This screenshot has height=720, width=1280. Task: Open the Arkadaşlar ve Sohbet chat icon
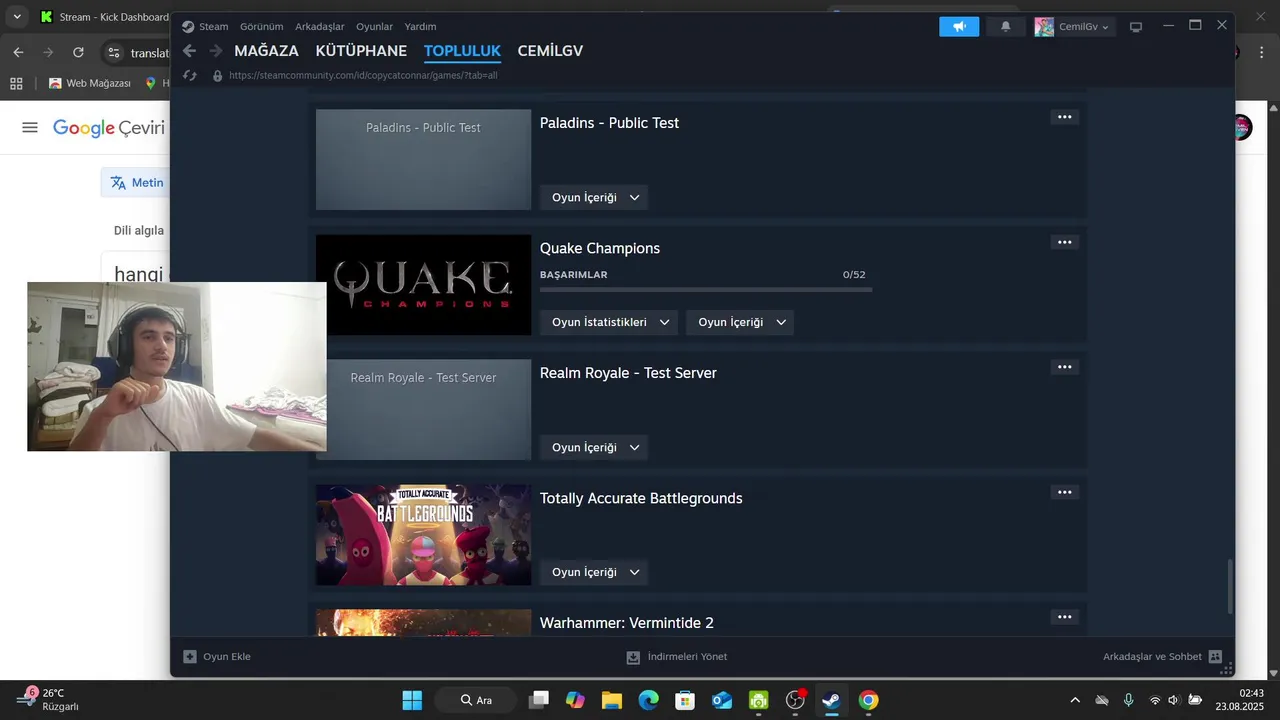click(1215, 657)
